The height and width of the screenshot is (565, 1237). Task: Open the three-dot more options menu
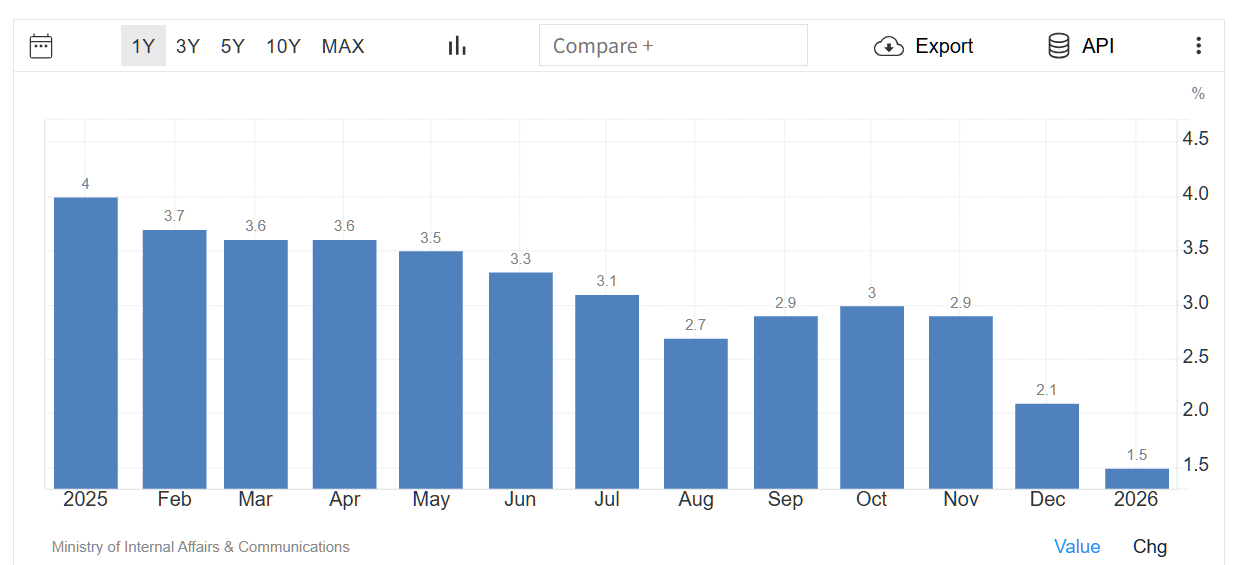(1198, 46)
